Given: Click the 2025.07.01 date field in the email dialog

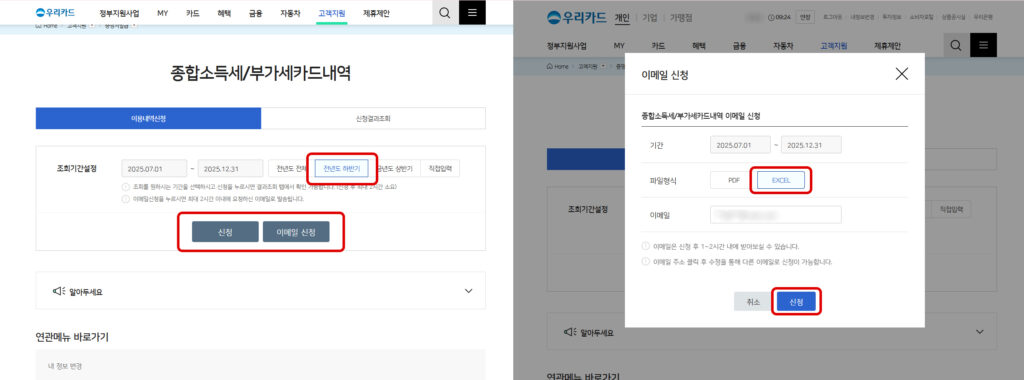Looking at the screenshot, I should click(x=741, y=144).
